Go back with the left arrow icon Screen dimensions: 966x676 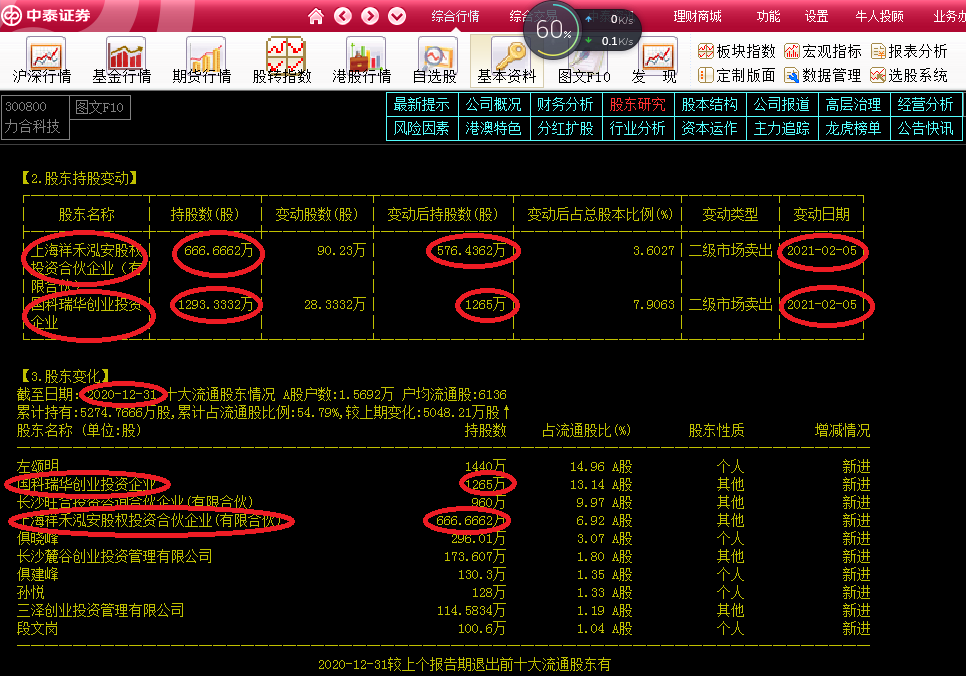tap(343, 16)
